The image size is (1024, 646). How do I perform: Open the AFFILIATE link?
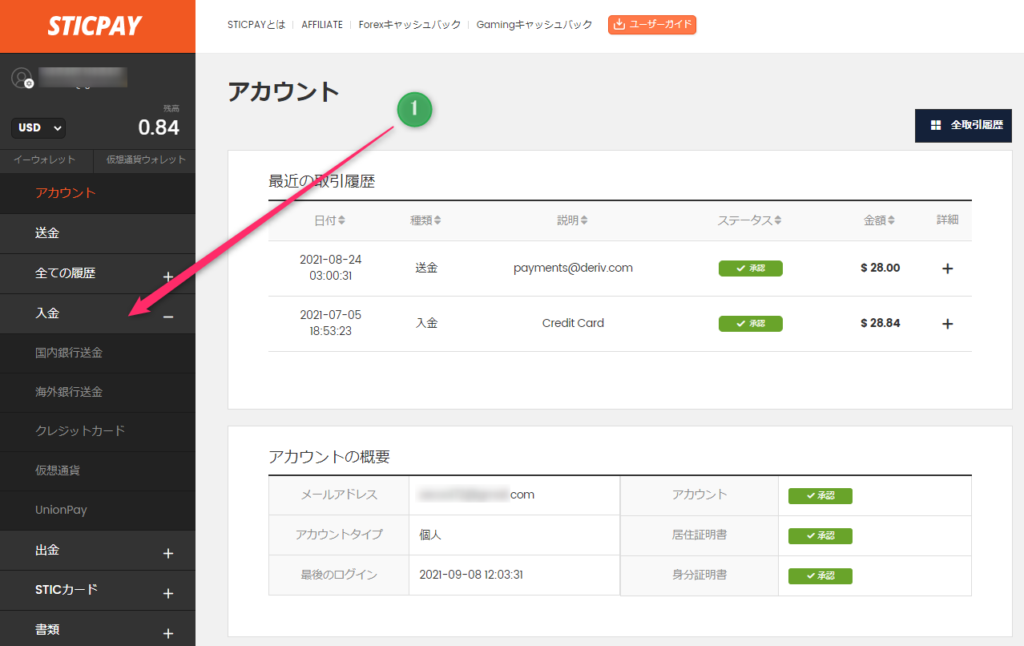pos(322,24)
